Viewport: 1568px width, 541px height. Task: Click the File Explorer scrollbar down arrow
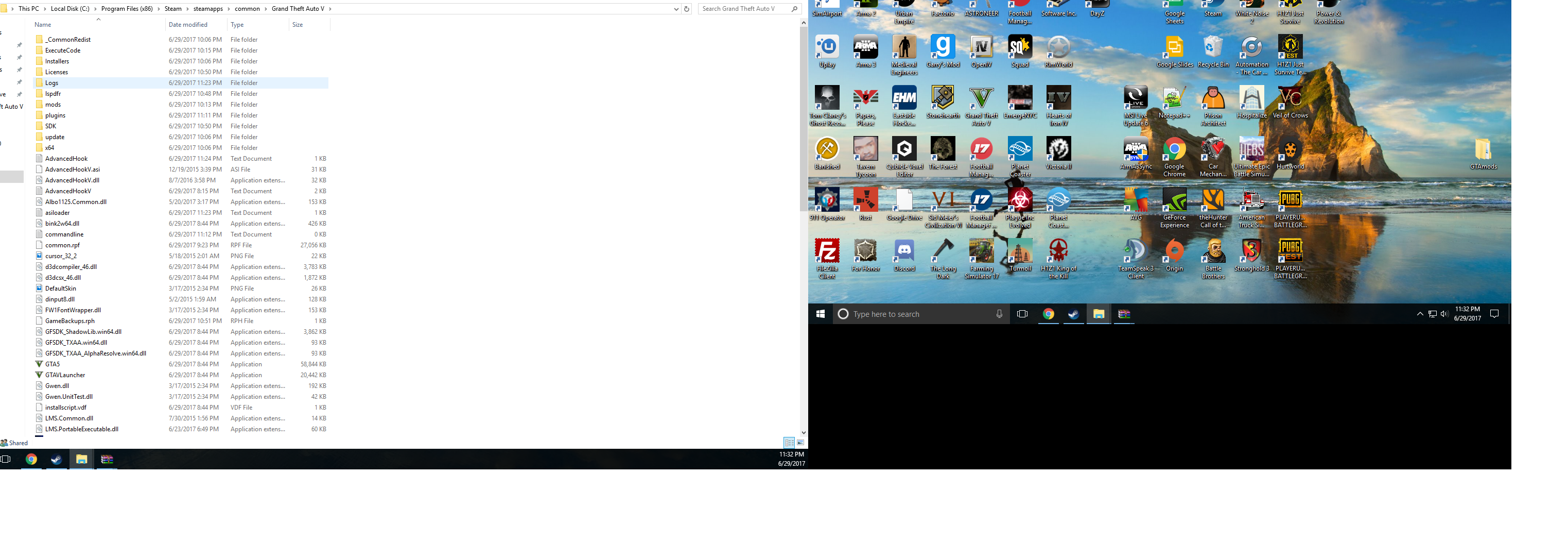[x=804, y=433]
